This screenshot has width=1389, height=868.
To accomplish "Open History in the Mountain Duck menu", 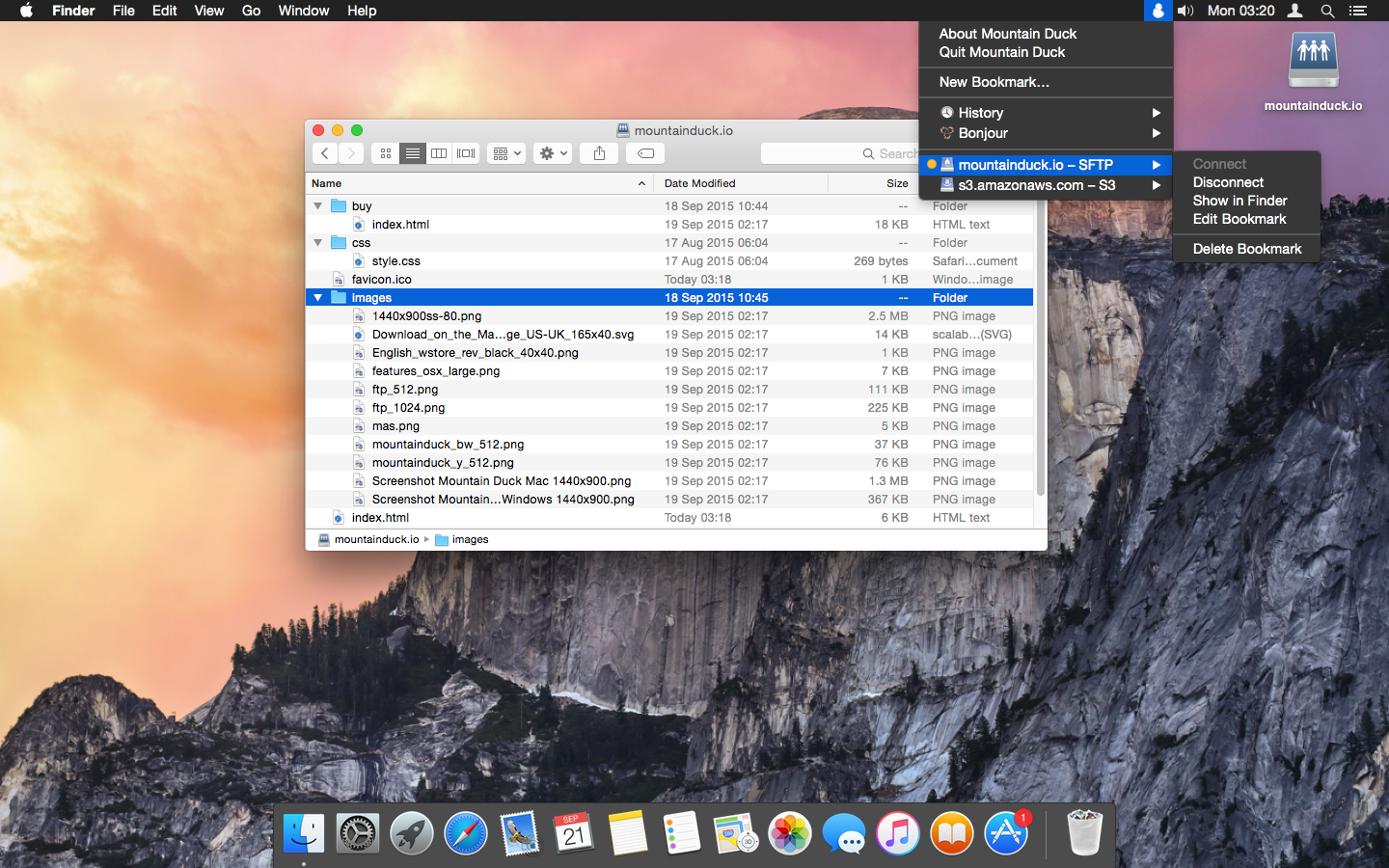I will [x=980, y=112].
